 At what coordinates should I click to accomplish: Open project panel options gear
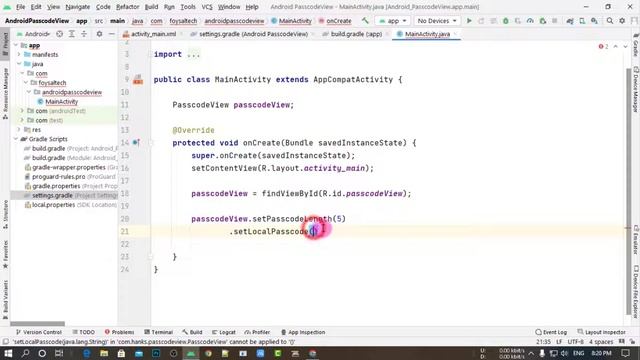point(99,34)
